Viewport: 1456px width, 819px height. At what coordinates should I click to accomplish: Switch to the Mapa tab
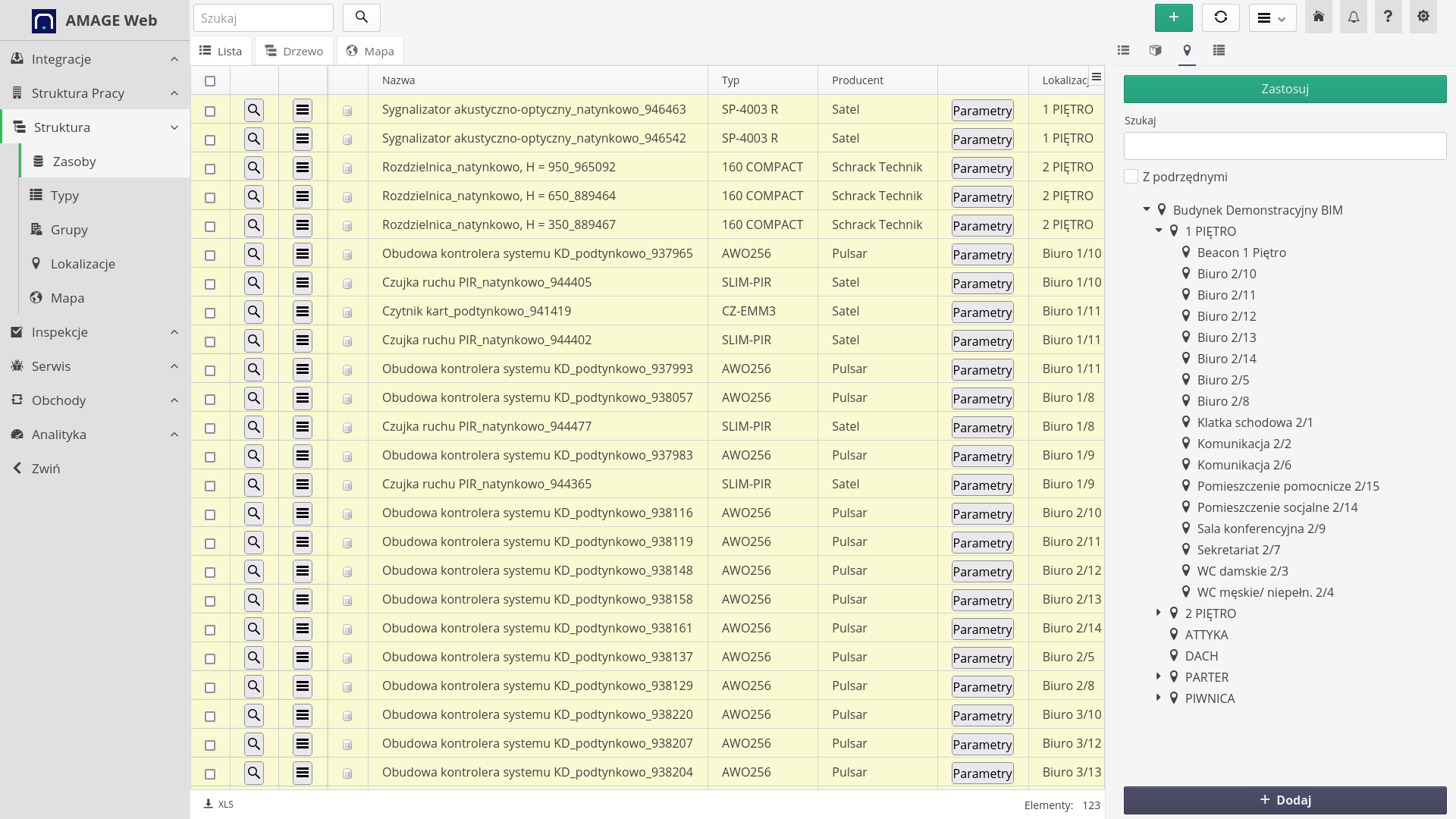tap(370, 51)
